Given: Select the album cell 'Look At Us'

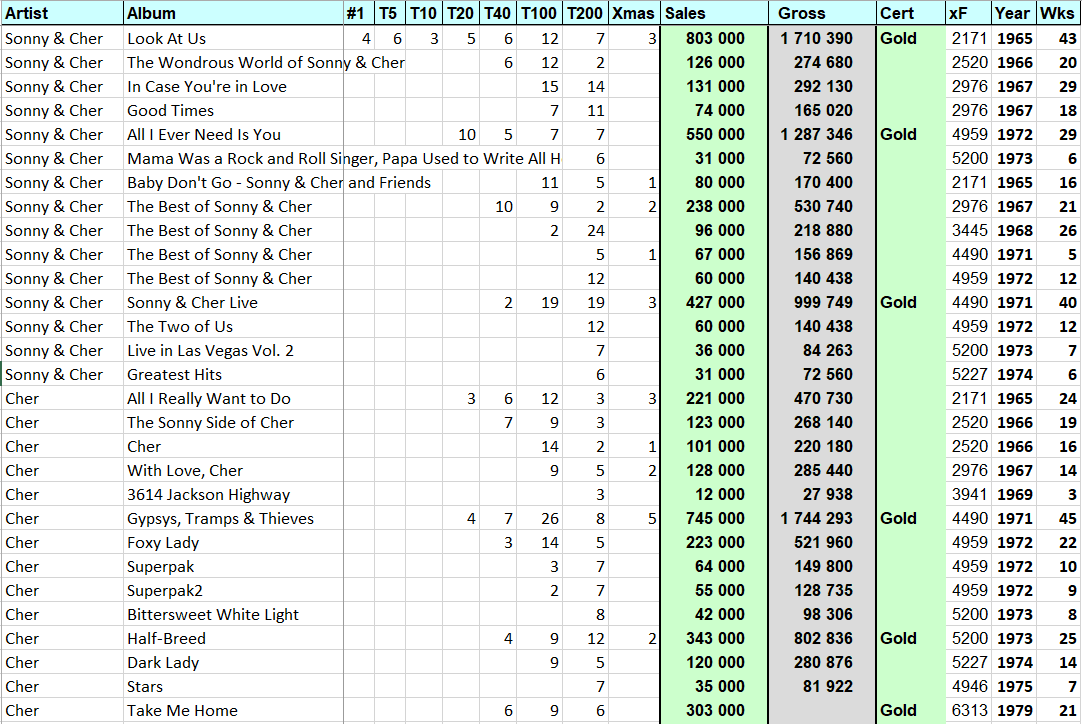Looking at the screenshot, I should [x=233, y=39].
